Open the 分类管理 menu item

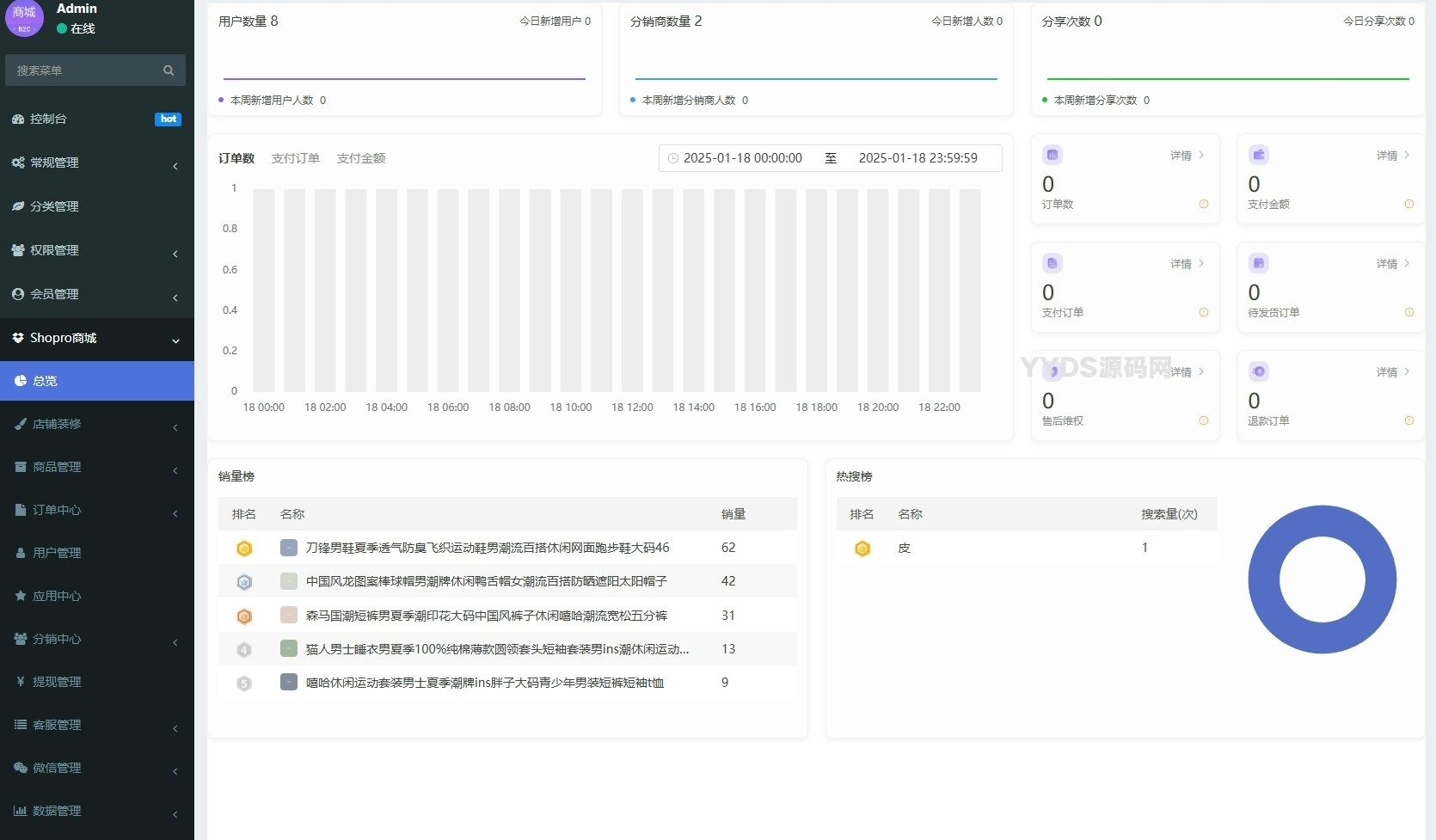tap(54, 206)
